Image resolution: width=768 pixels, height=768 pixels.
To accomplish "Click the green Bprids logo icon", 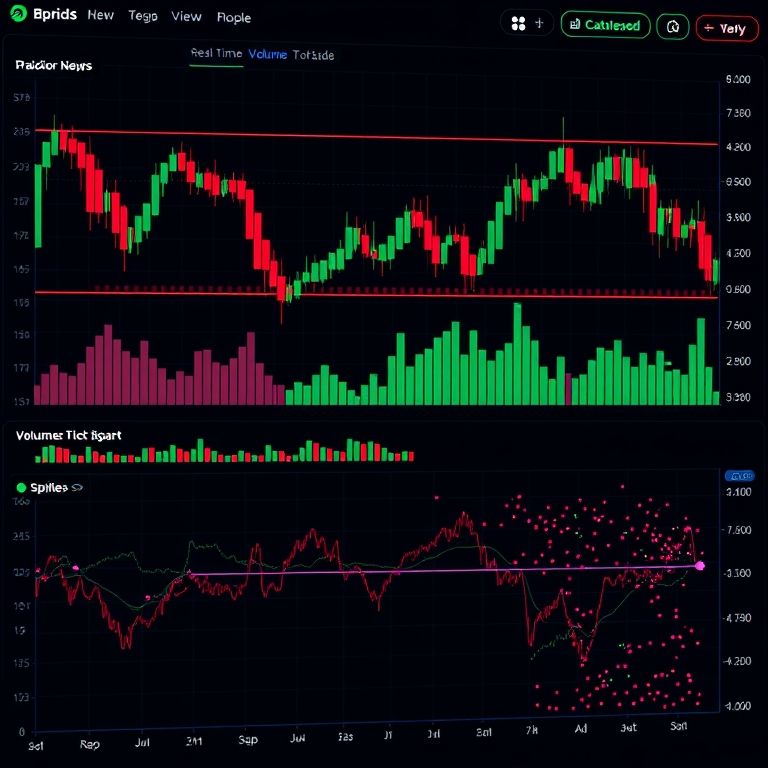I will (18, 15).
